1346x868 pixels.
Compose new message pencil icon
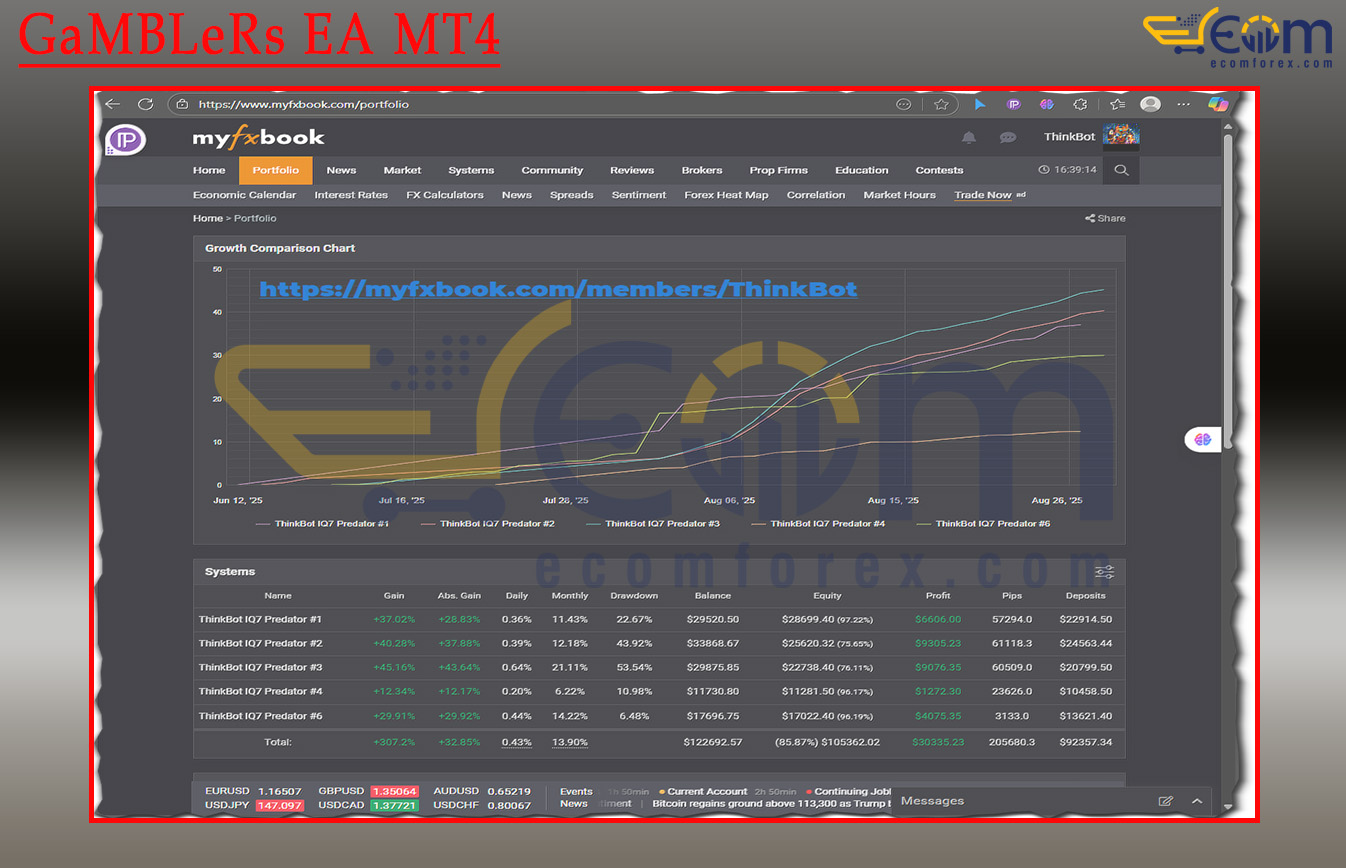[1165, 801]
